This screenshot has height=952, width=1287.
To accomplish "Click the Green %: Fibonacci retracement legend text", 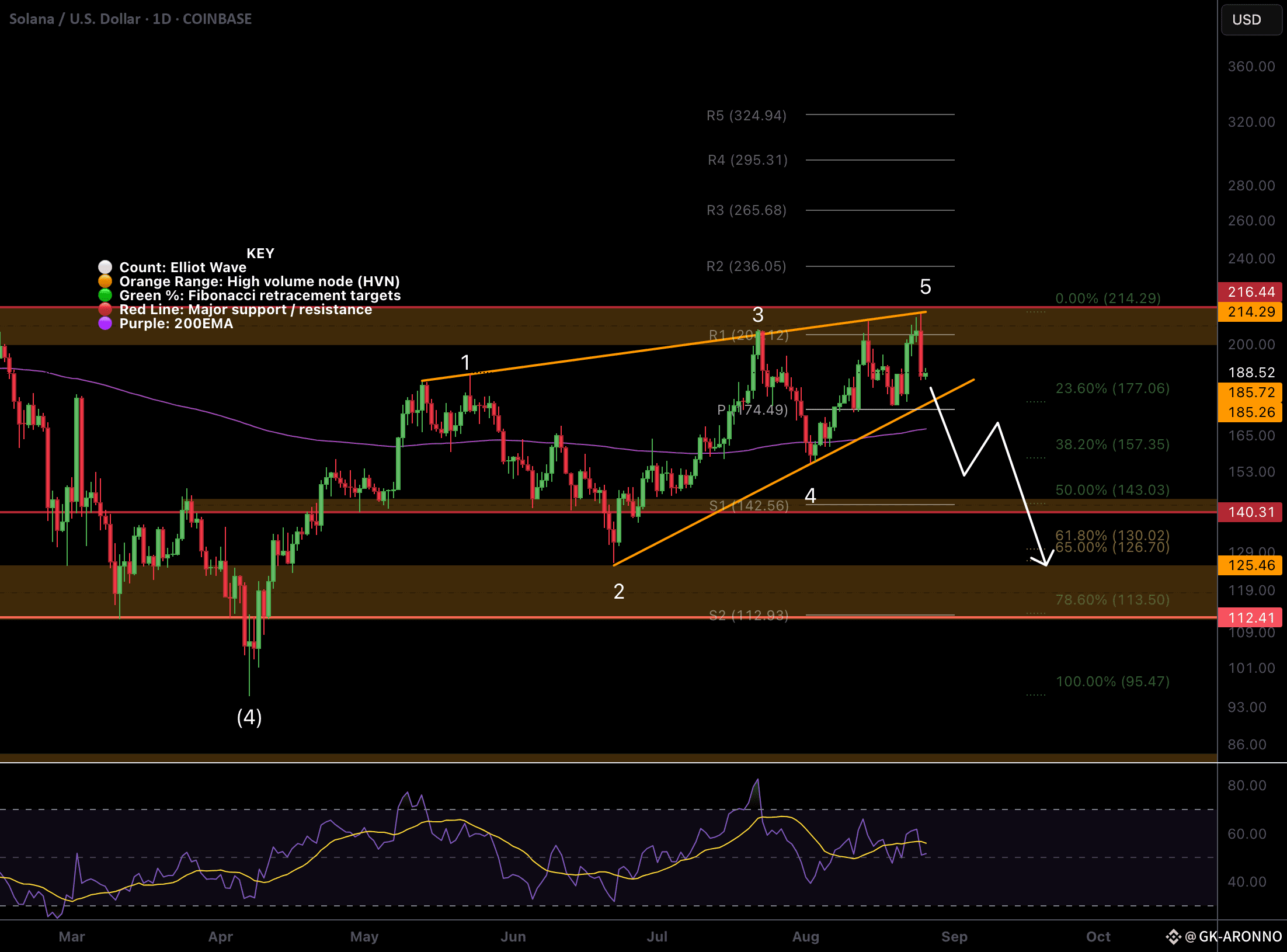I will [x=260, y=296].
